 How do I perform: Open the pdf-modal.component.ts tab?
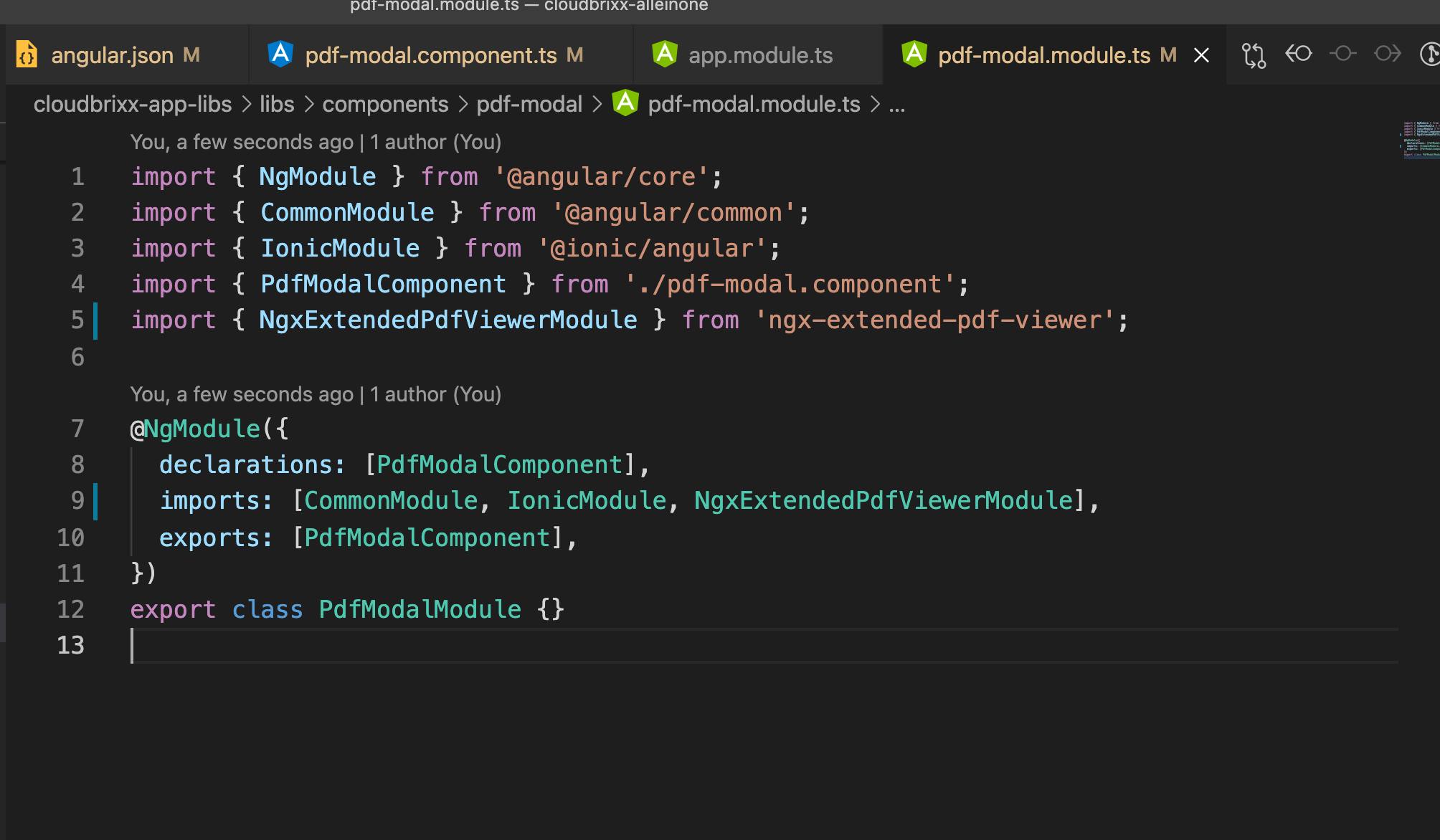point(430,55)
